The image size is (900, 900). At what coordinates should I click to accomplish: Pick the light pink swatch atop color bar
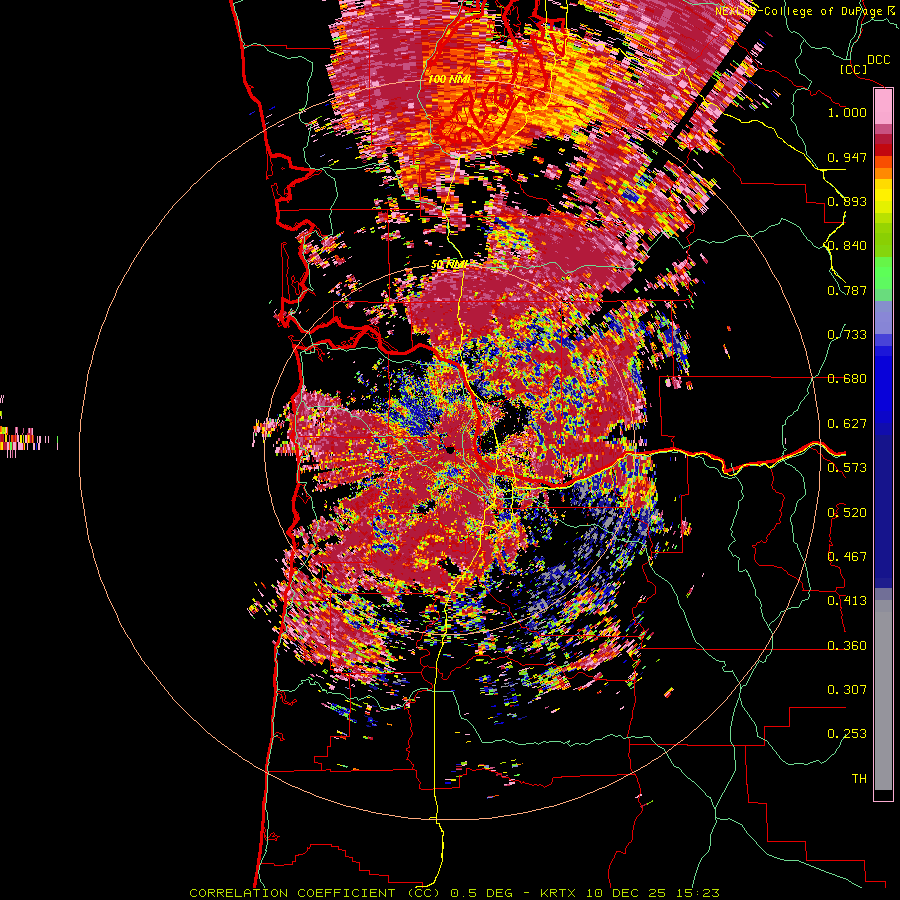click(x=883, y=106)
